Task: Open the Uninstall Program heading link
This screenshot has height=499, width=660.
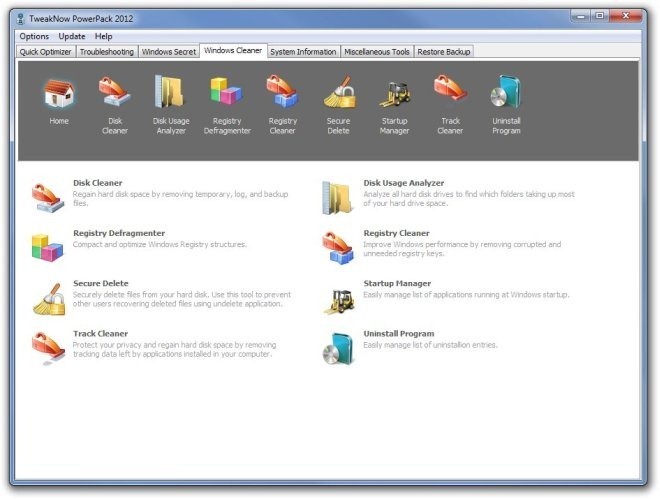Action: pos(399,333)
